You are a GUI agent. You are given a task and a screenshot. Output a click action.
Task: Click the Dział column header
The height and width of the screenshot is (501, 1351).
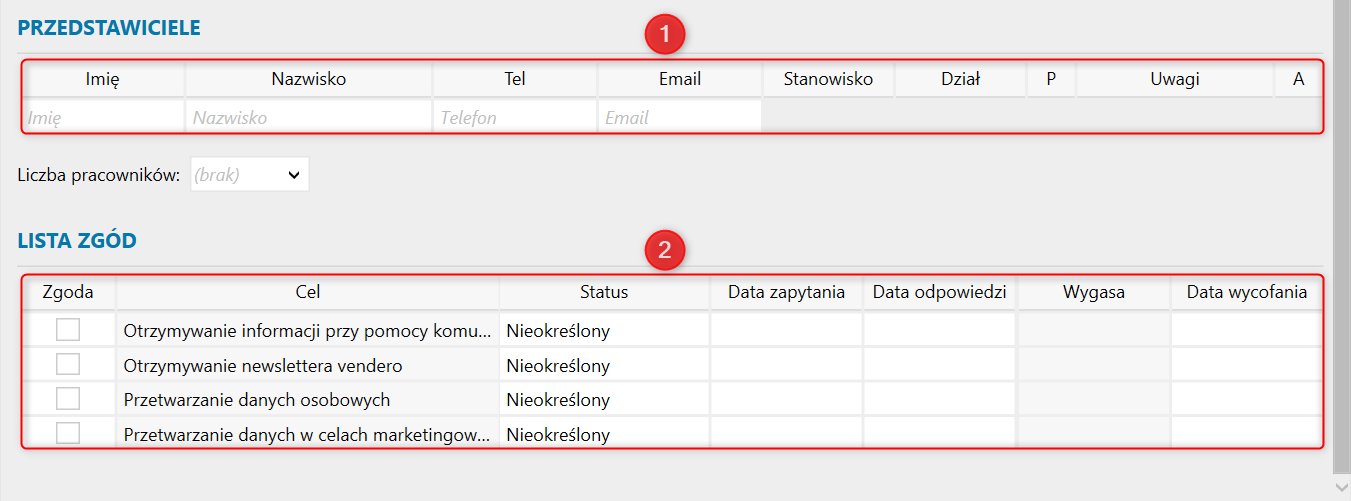pyautogui.click(x=960, y=79)
